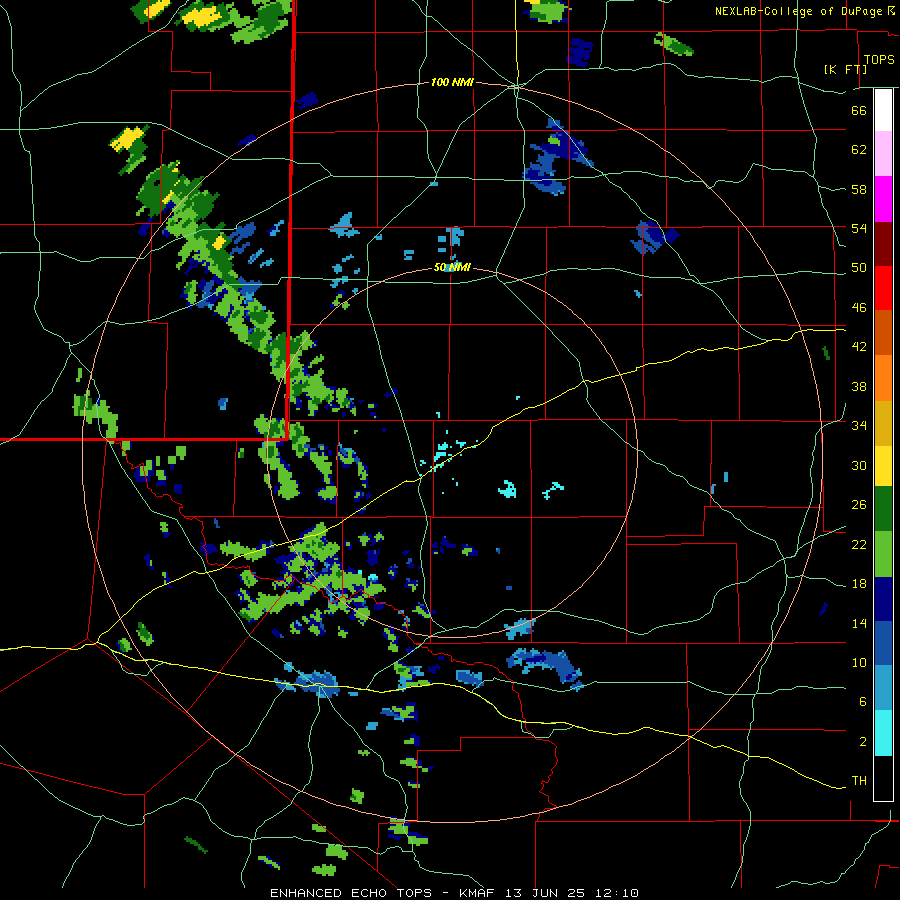The width and height of the screenshot is (900, 900).
Task: Click the "34" legend value
Action: (x=859, y=426)
